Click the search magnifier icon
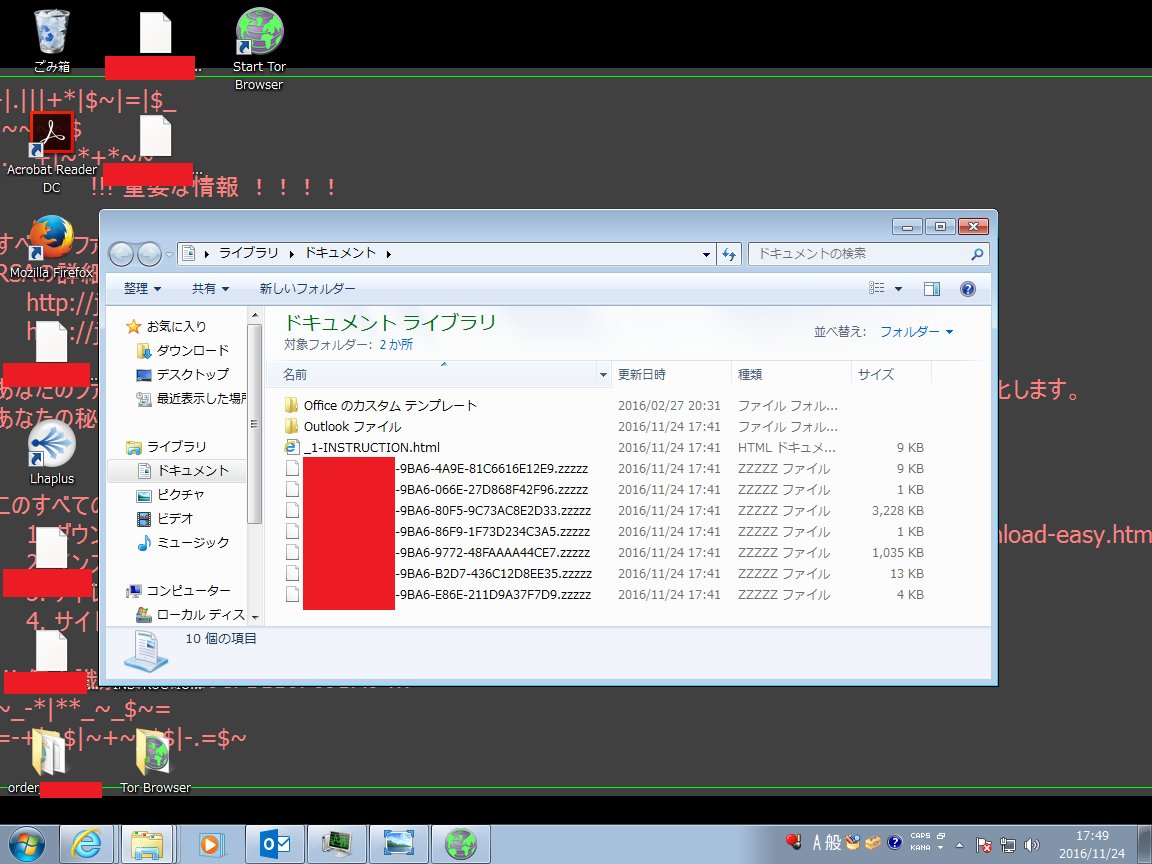The image size is (1152, 864). tap(976, 254)
